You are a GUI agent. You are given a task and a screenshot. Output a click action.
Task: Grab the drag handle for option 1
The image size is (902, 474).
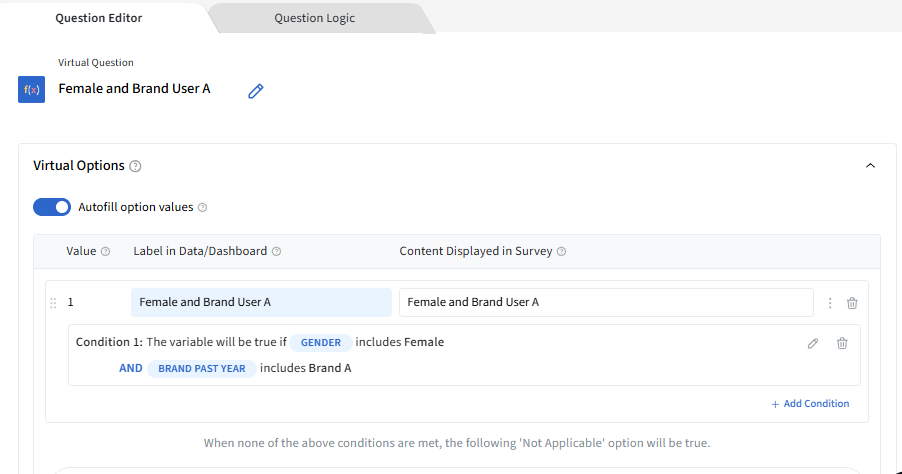click(53, 303)
